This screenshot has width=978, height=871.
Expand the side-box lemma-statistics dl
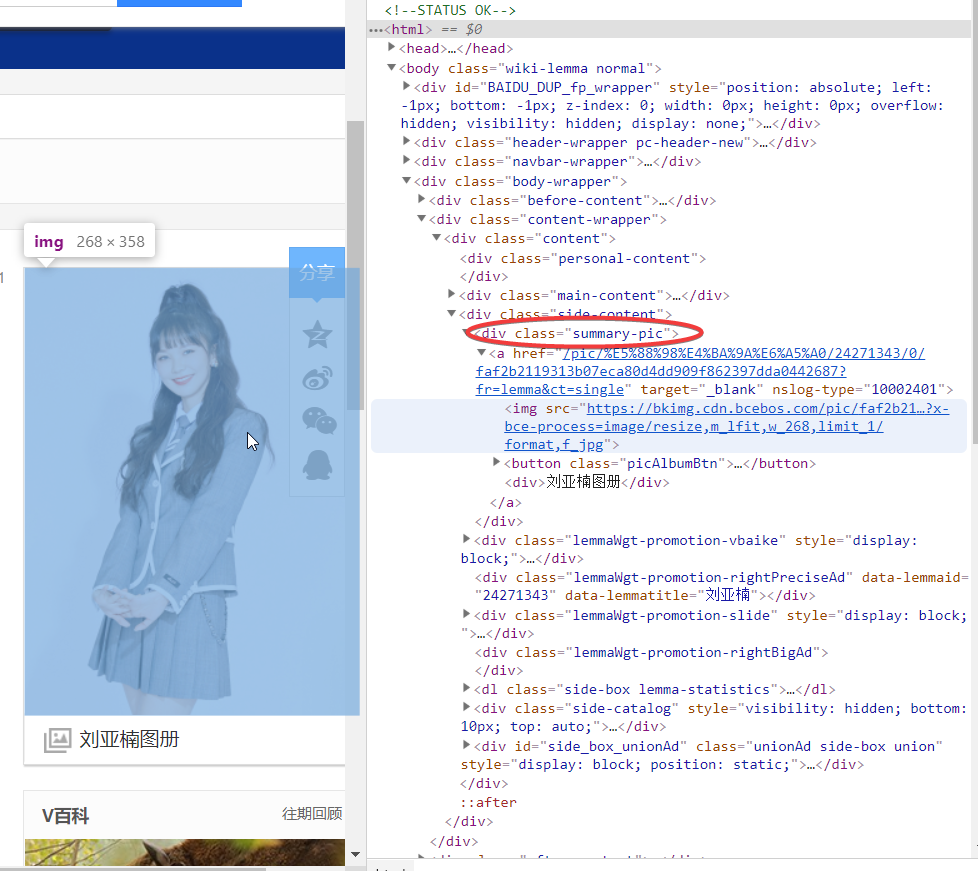click(x=467, y=688)
